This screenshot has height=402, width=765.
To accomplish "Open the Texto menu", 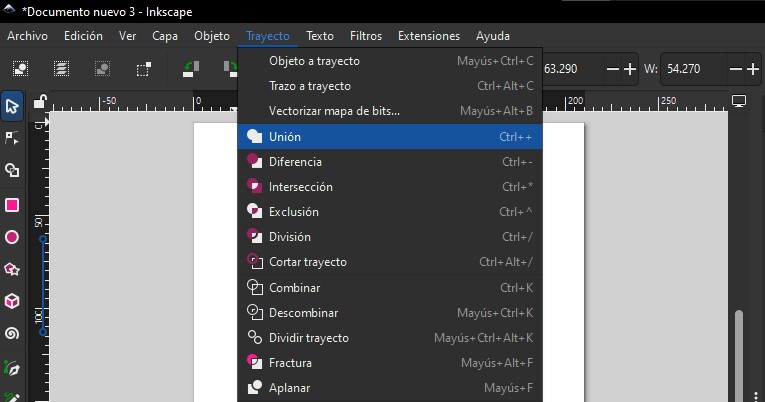I will click(320, 36).
